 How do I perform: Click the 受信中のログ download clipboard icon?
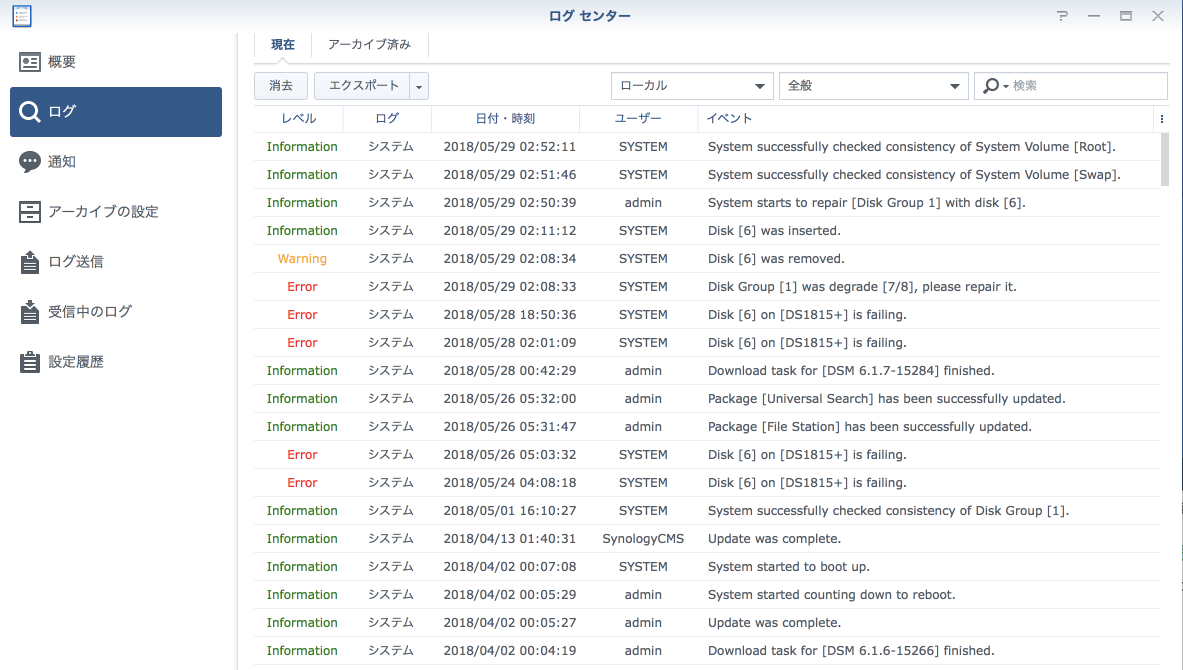pyautogui.click(x=31, y=312)
